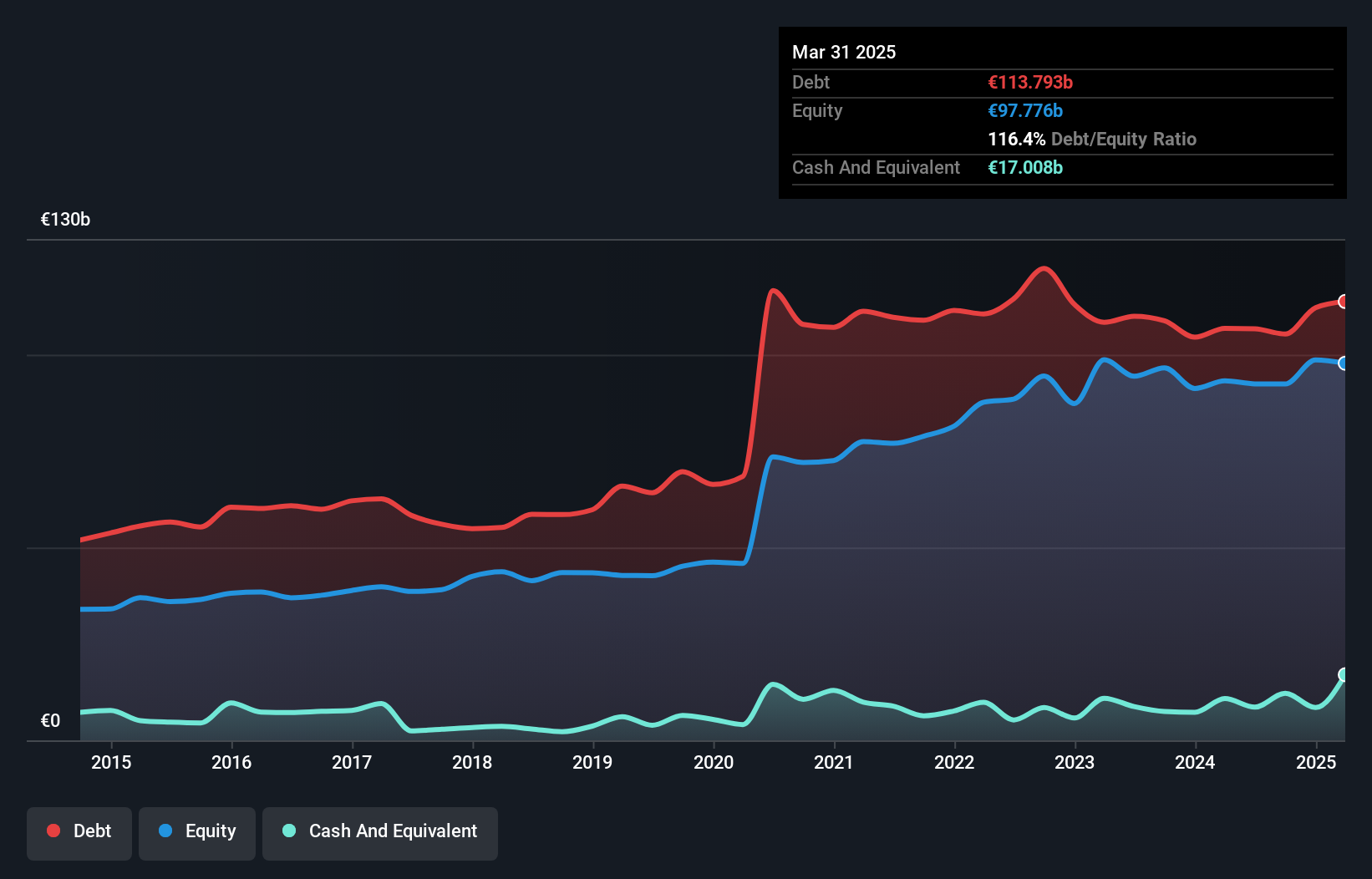Image resolution: width=1372 pixels, height=879 pixels.
Task: Toggle the Equity series legend button
Action: click(x=197, y=833)
